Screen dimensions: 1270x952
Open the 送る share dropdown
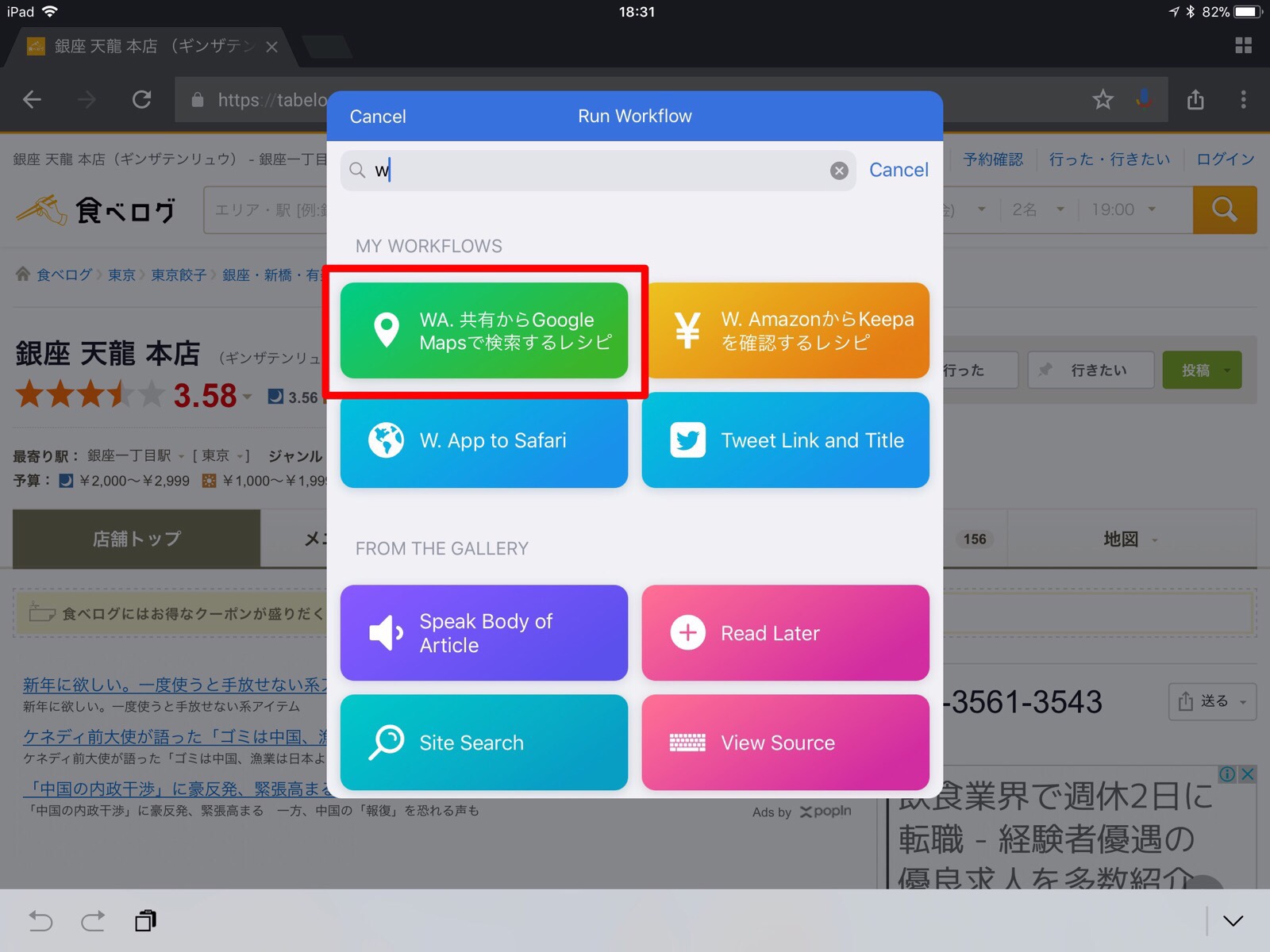pos(1212,701)
